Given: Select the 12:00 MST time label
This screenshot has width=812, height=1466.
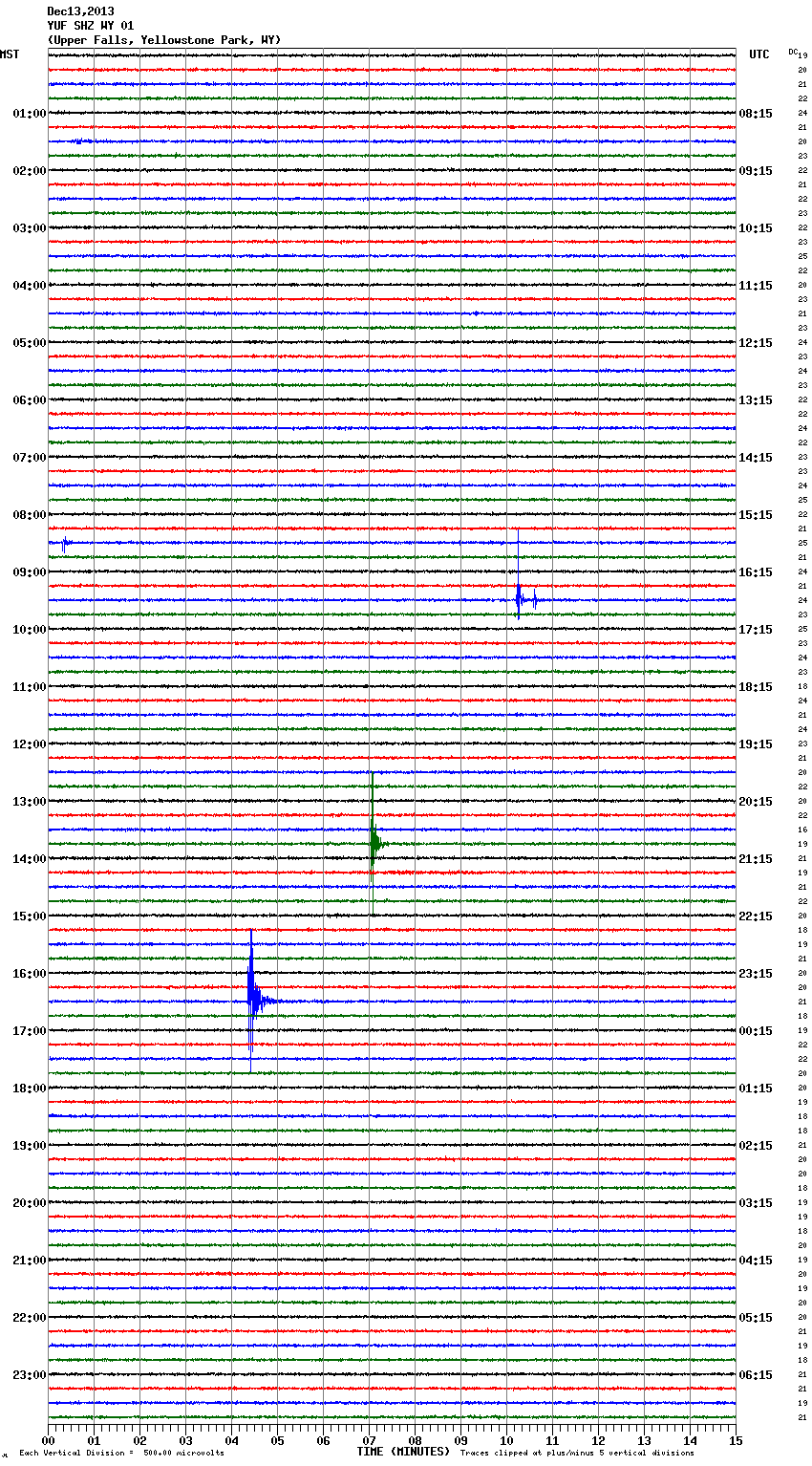Looking at the screenshot, I should tap(29, 744).
